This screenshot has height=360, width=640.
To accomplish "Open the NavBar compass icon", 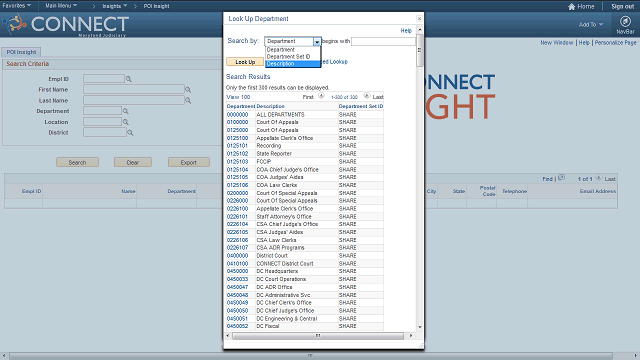I will coord(625,21).
